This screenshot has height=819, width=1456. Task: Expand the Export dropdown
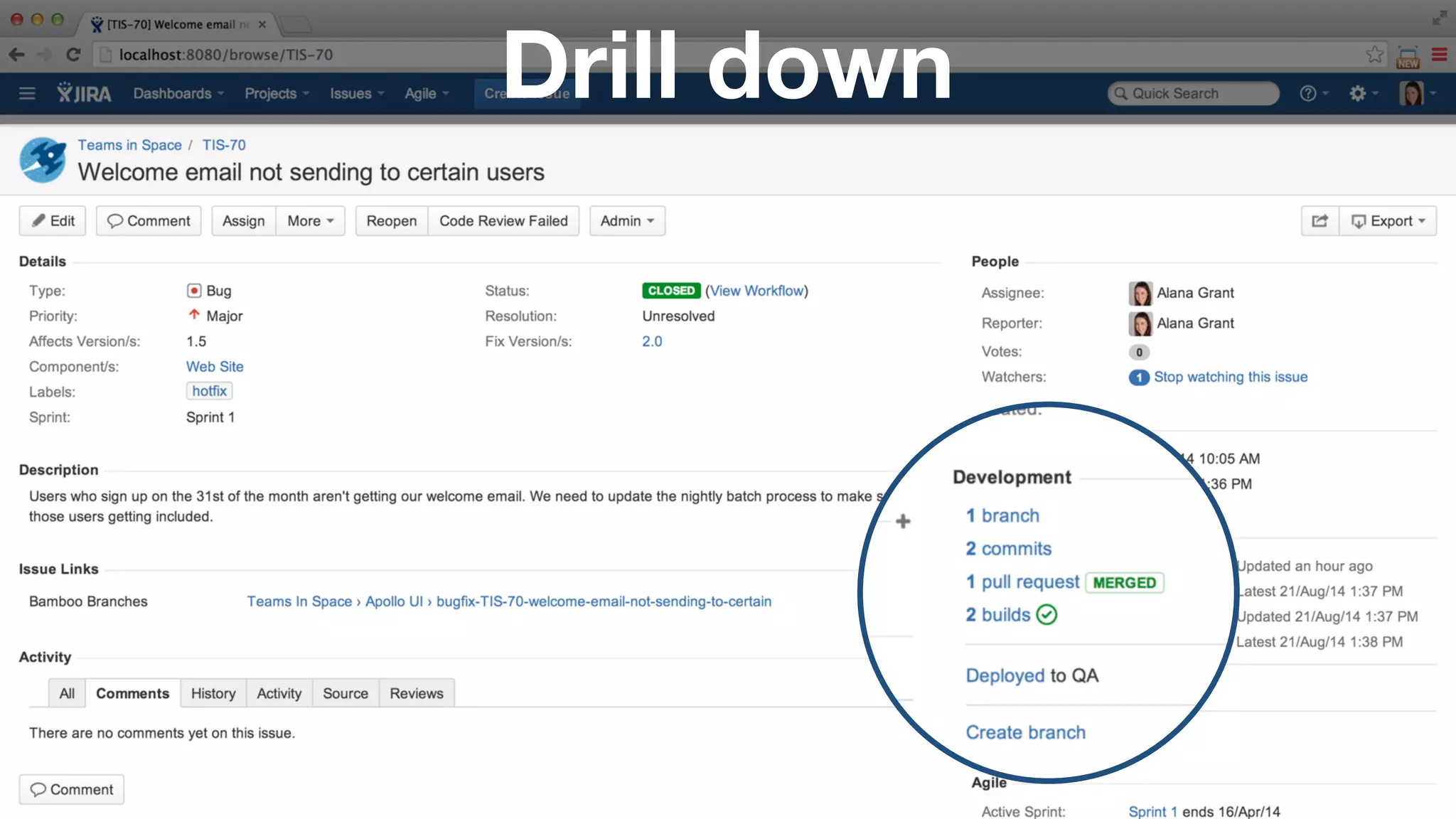point(1388,221)
